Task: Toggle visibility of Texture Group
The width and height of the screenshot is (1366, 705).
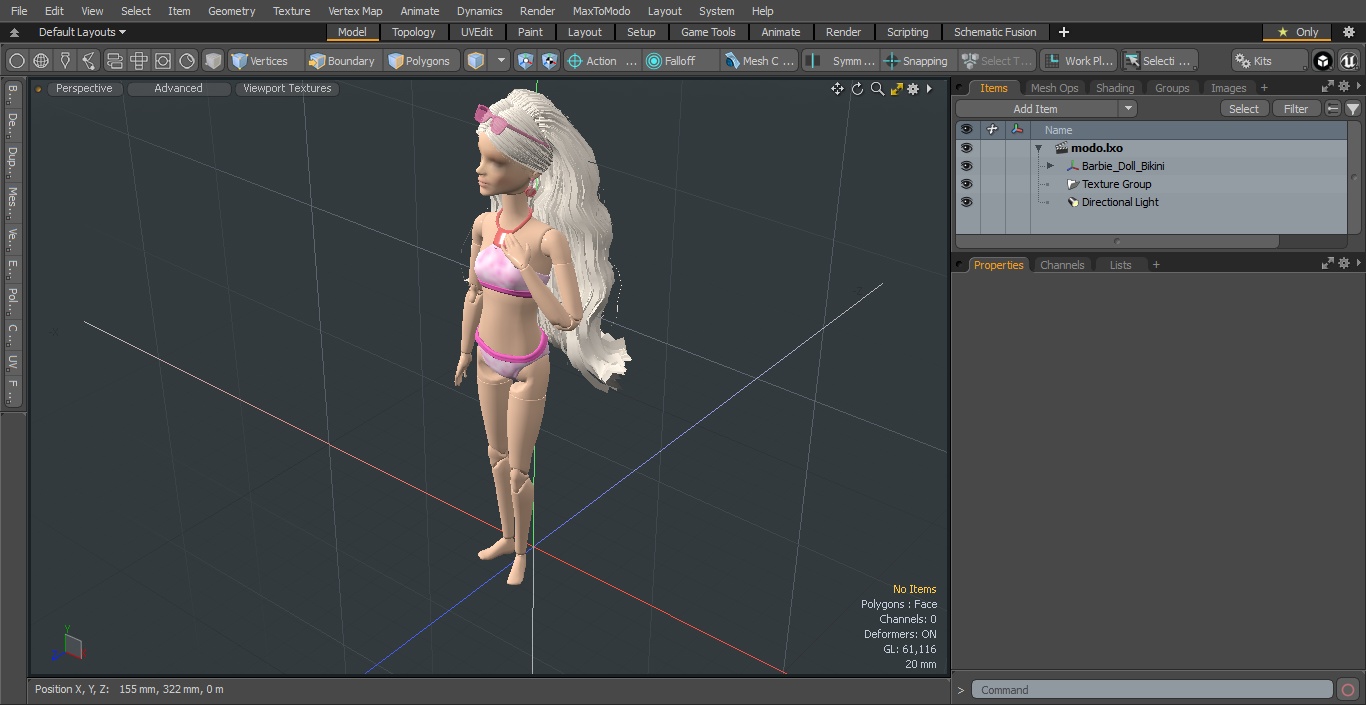Action: [x=966, y=184]
